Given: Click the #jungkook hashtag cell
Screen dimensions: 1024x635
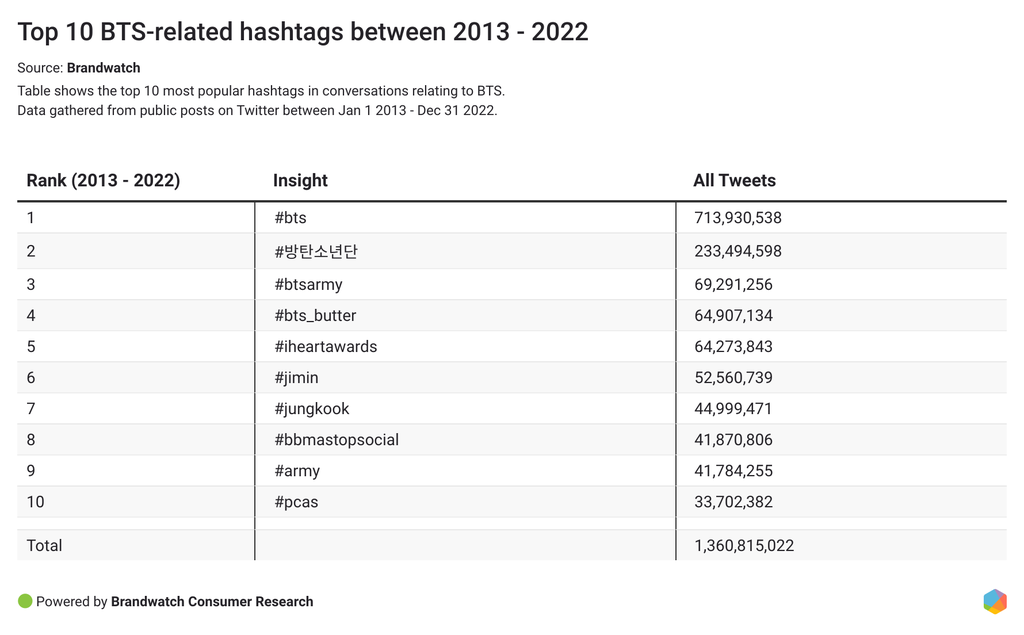Looking at the screenshot, I should 311,409.
